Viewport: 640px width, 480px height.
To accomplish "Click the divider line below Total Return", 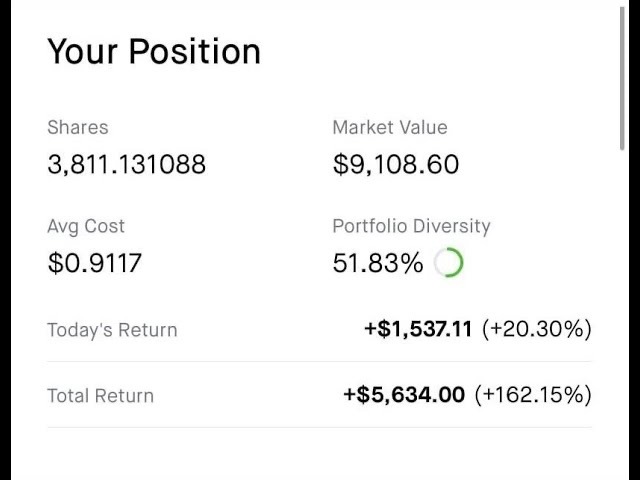I will 319,427.
